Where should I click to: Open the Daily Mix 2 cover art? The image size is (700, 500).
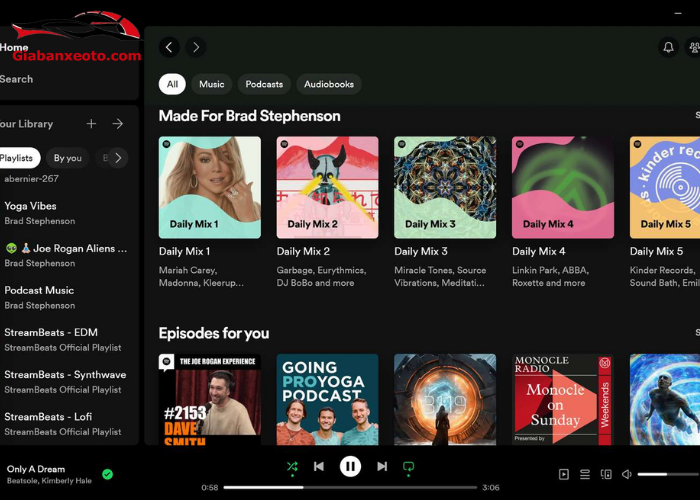pos(328,188)
